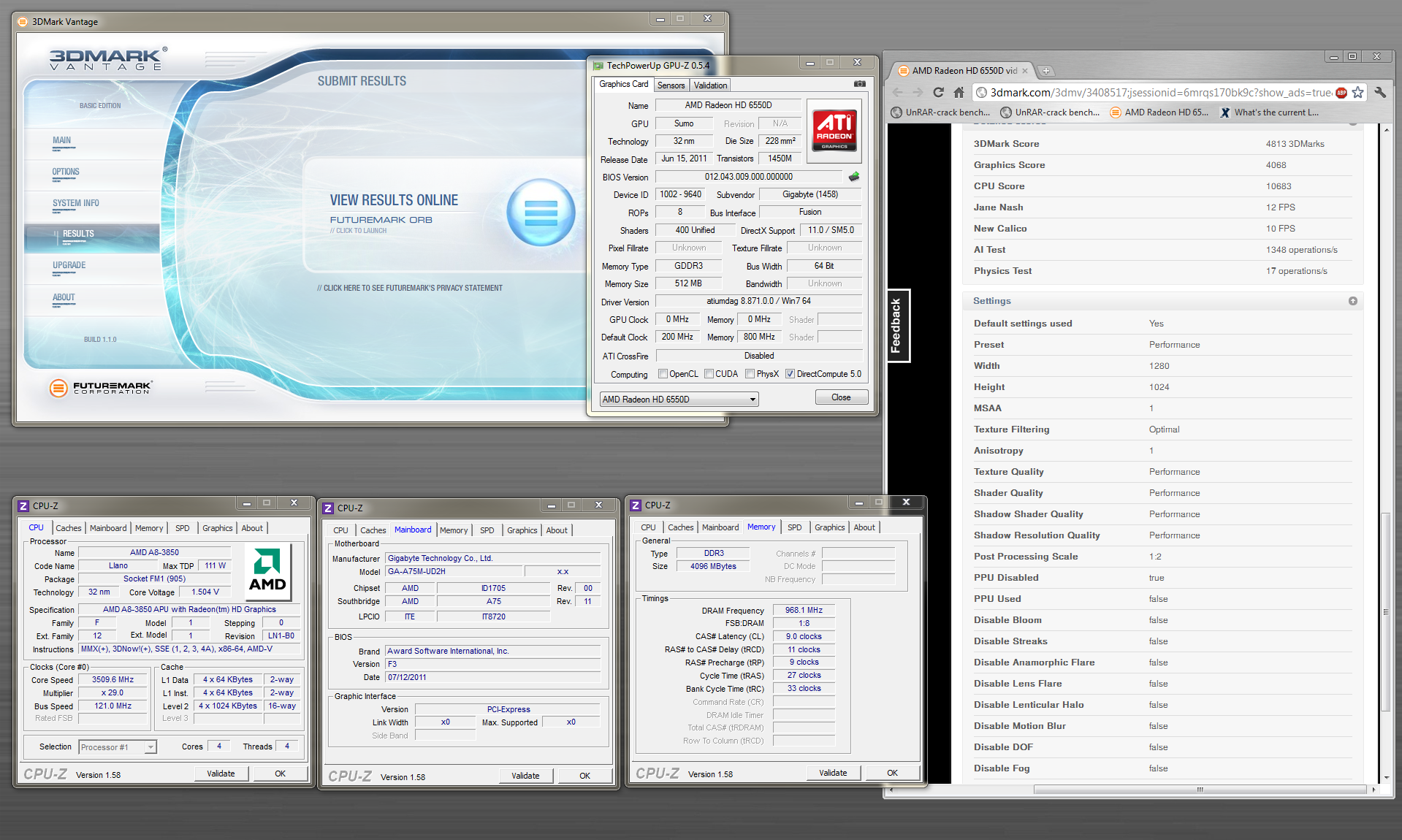1402x840 pixels.
Task: Open the AMD Radeon HD 6550D card dropdown
Action: (x=679, y=400)
